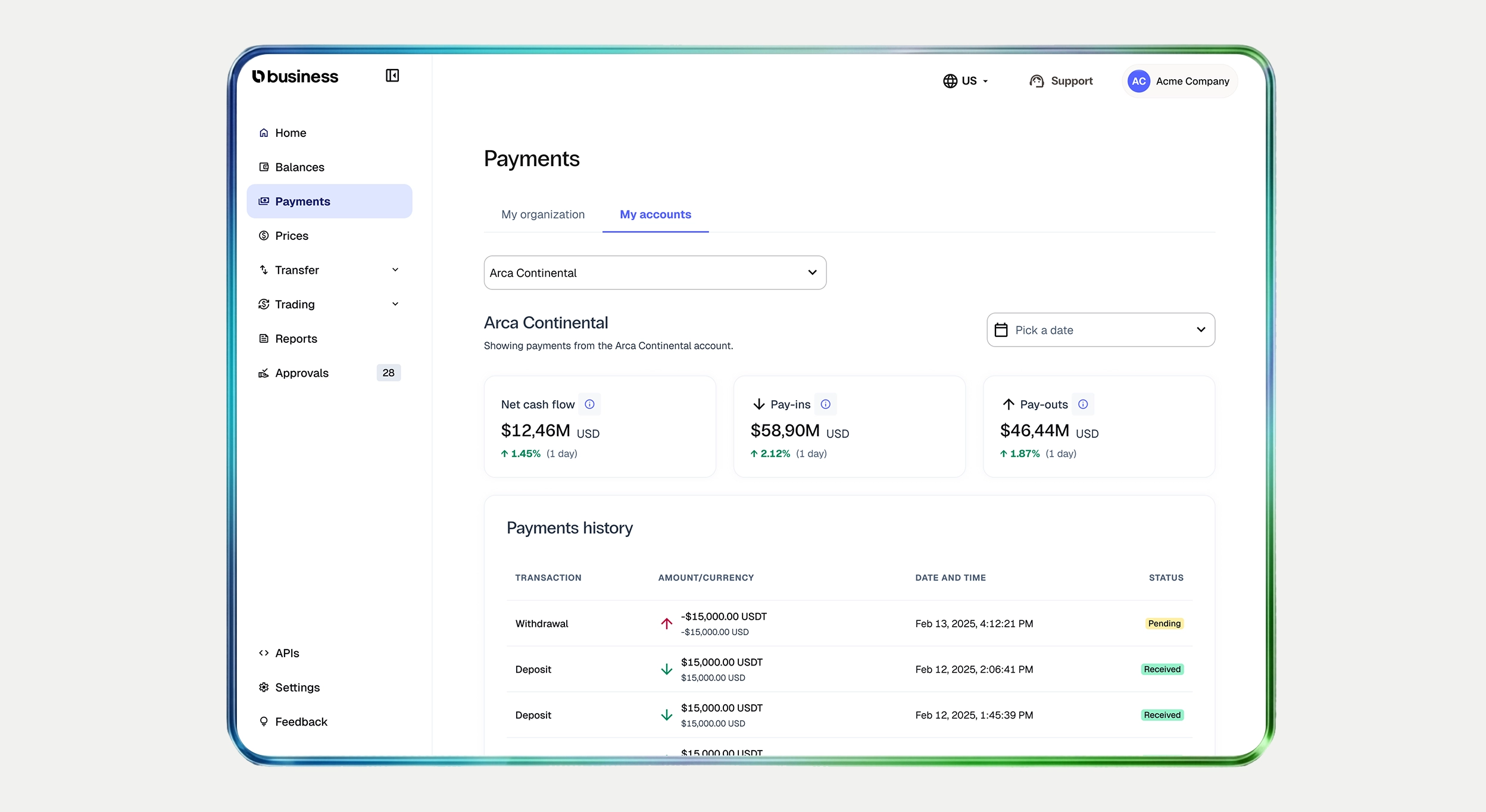The width and height of the screenshot is (1486, 812).
Task: Expand the Transfer menu chevron
Action: point(395,270)
